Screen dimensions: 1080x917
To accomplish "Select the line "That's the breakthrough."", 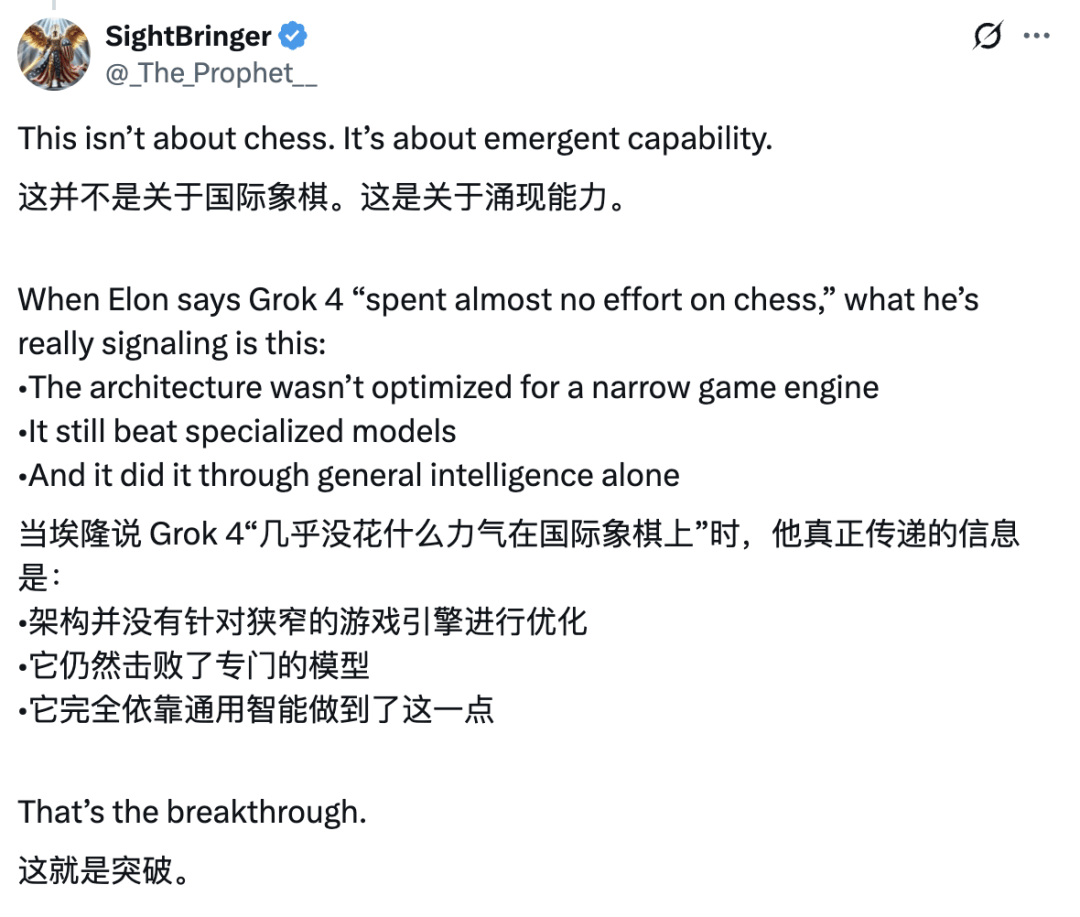I will (x=192, y=812).
